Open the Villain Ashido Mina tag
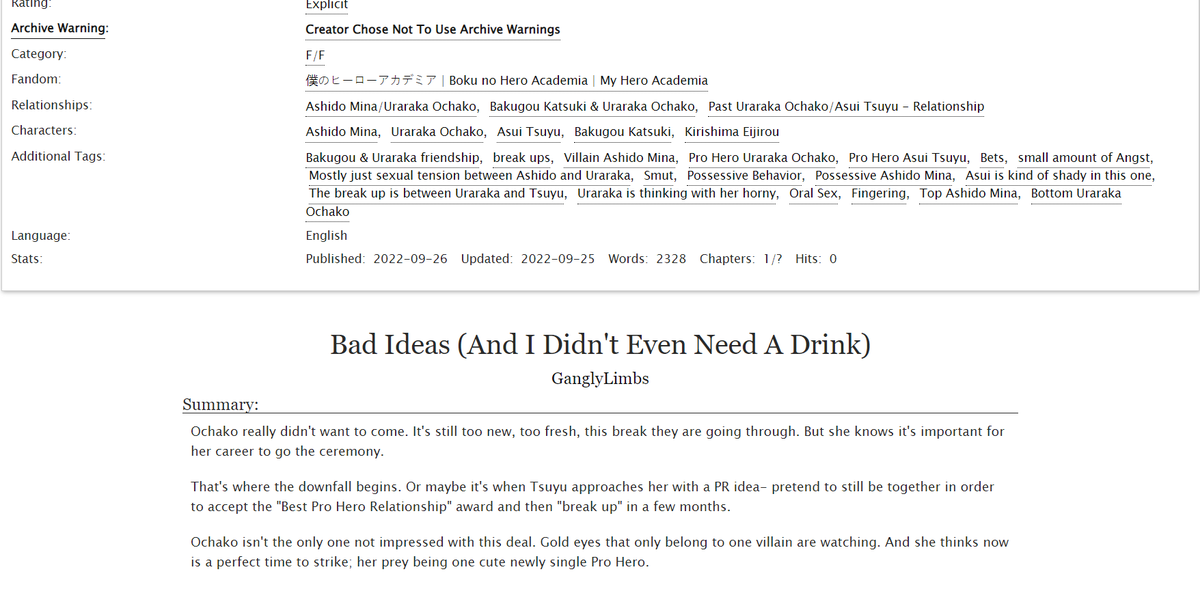Screen dimensions: 1200x589 (620, 158)
